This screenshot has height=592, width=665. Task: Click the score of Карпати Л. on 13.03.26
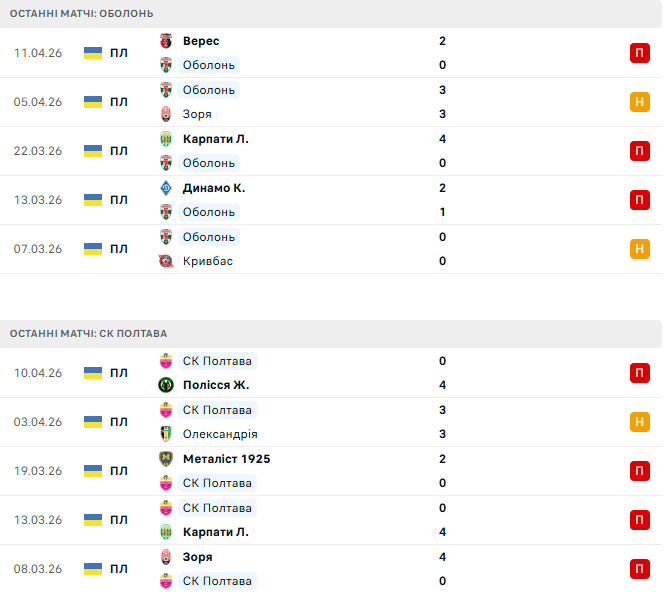point(442,532)
